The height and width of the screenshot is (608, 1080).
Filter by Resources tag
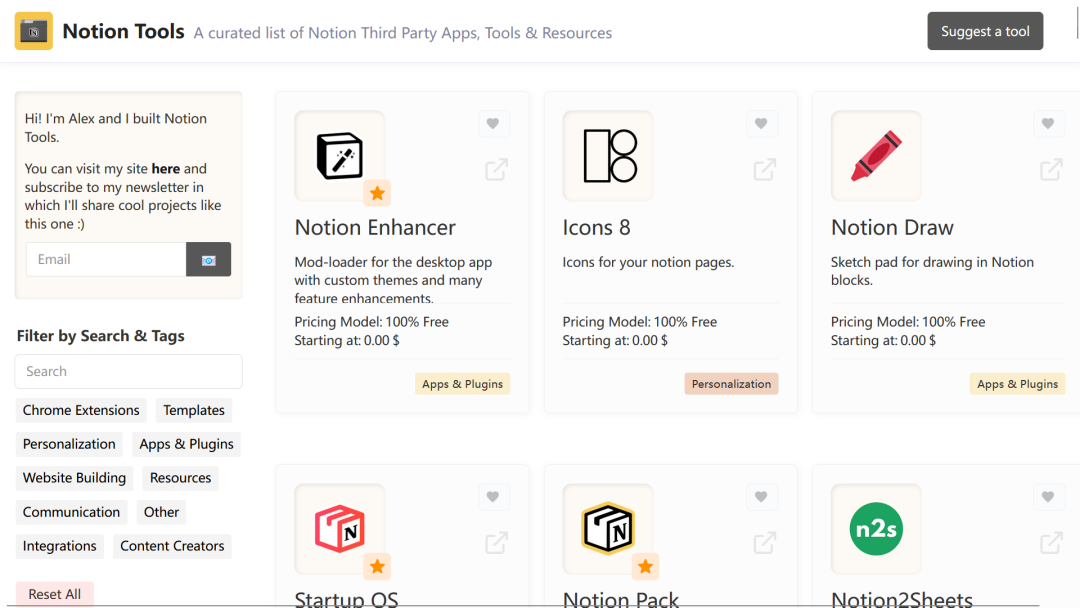[x=180, y=478]
